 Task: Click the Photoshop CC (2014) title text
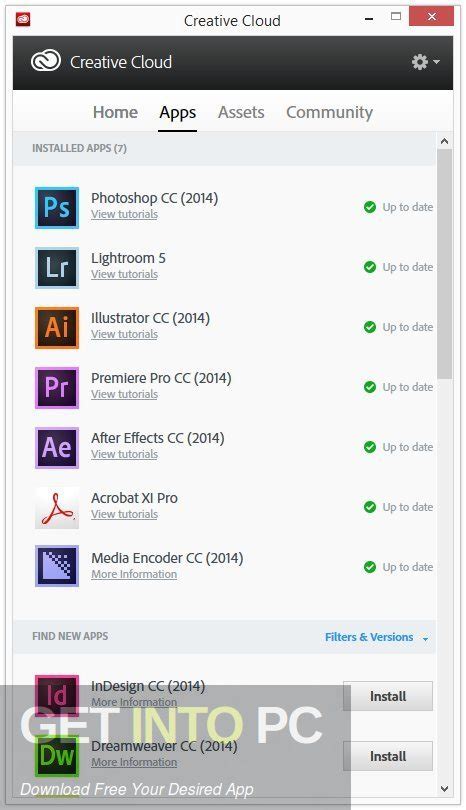click(x=154, y=198)
